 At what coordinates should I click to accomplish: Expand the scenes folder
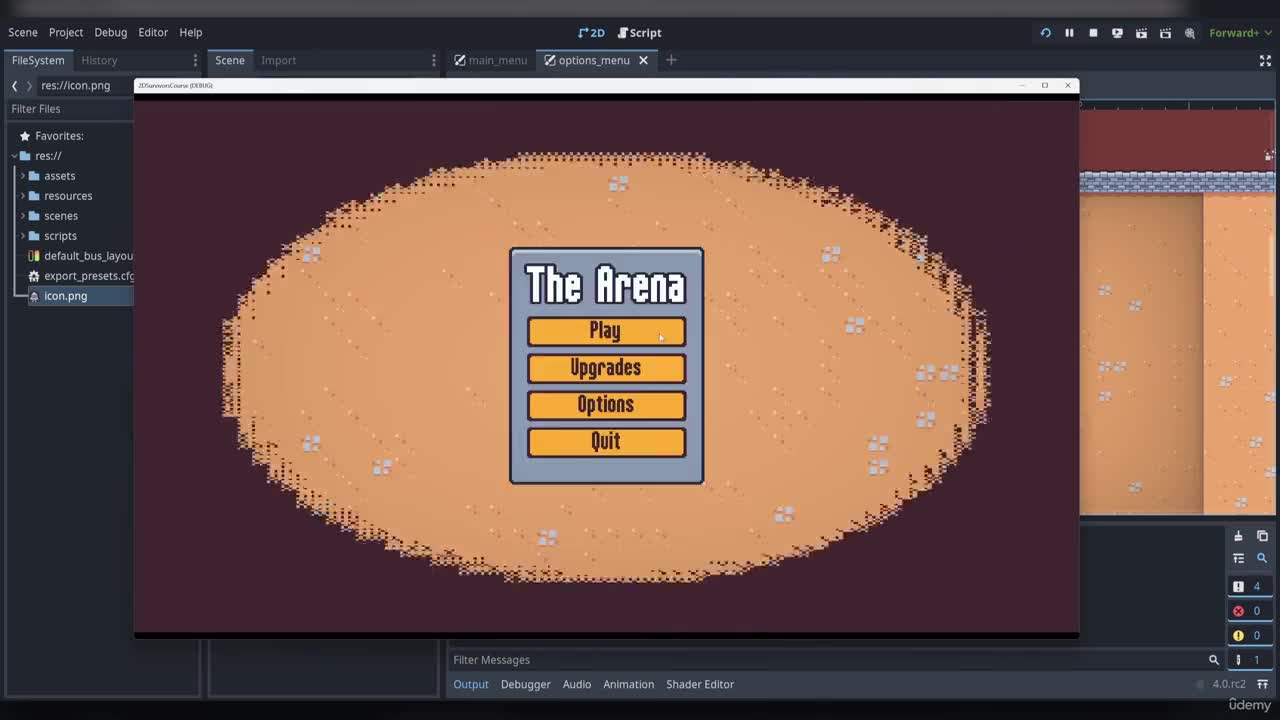point(22,216)
